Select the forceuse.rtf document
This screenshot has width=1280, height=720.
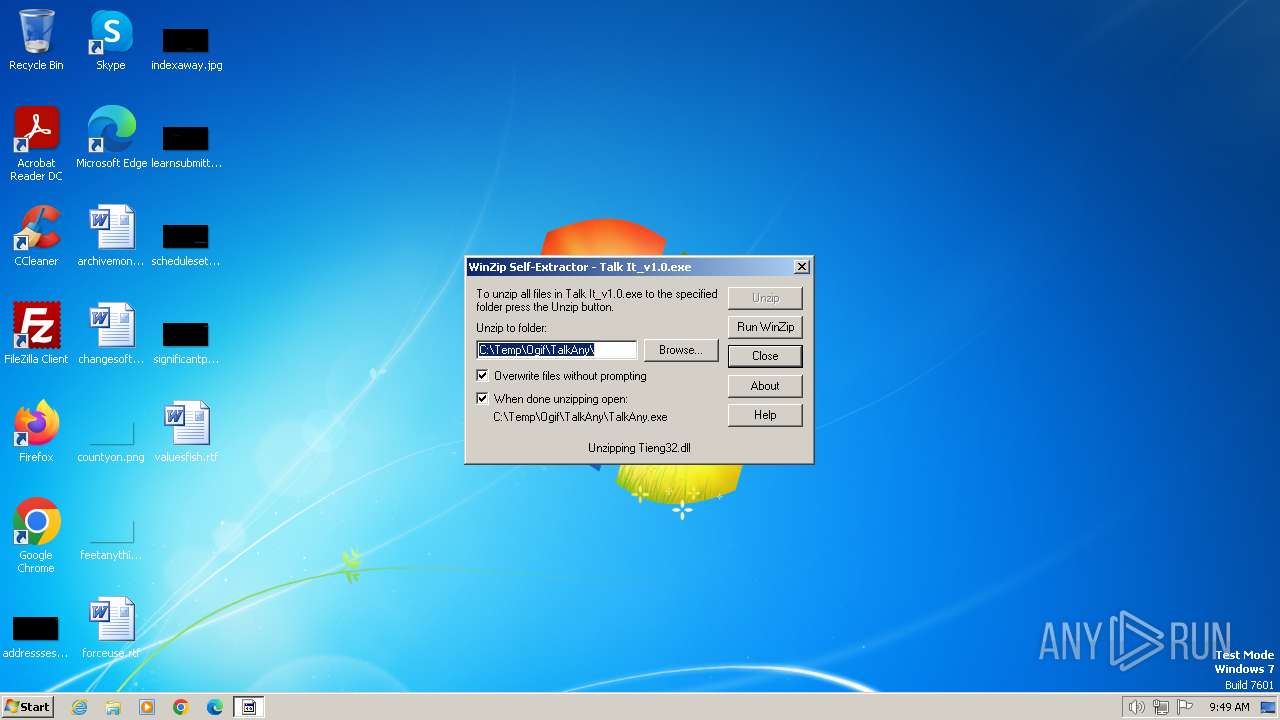coord(111,627)
